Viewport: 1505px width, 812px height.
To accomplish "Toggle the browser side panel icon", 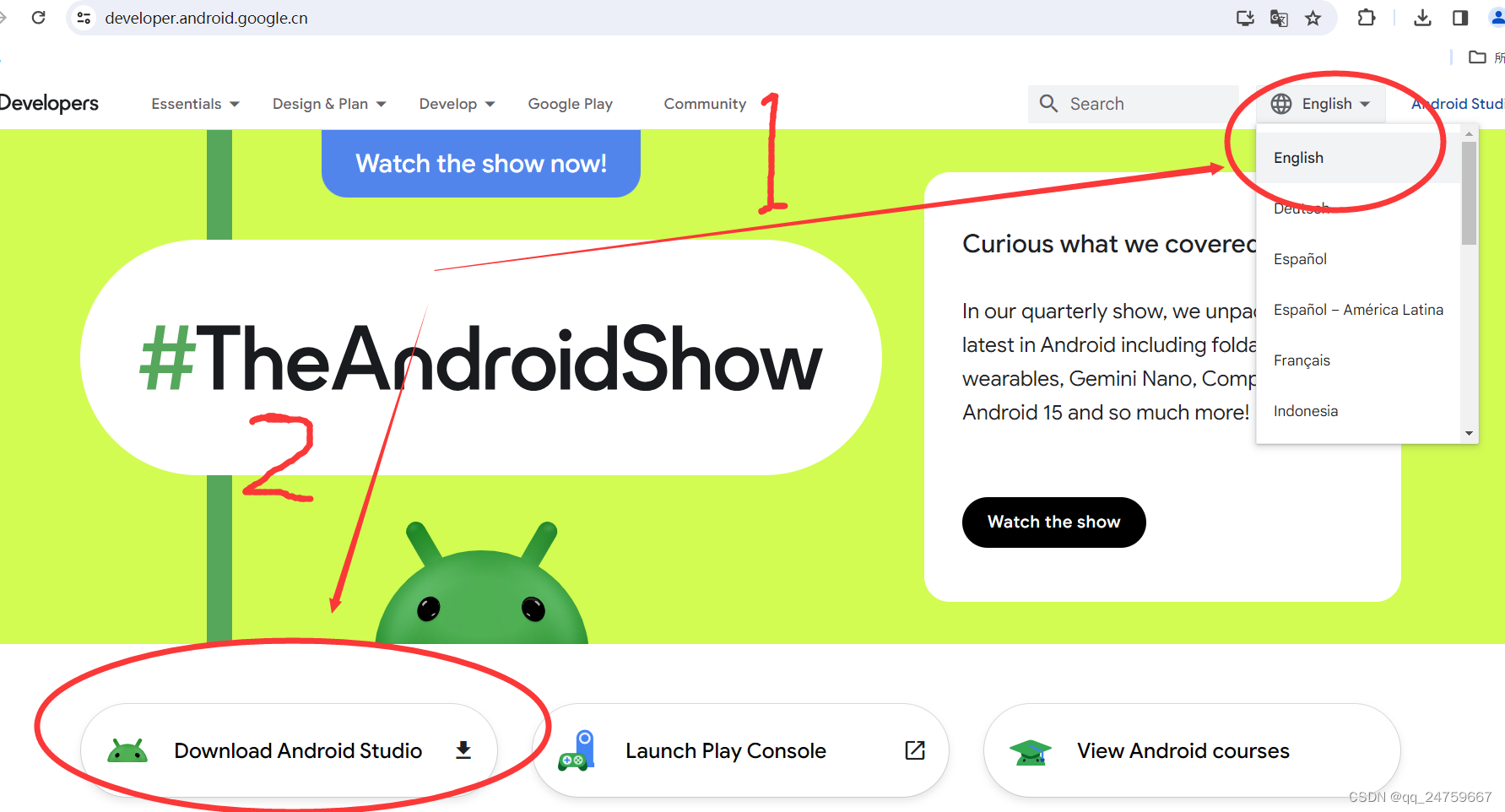I will pos(1460,18).
